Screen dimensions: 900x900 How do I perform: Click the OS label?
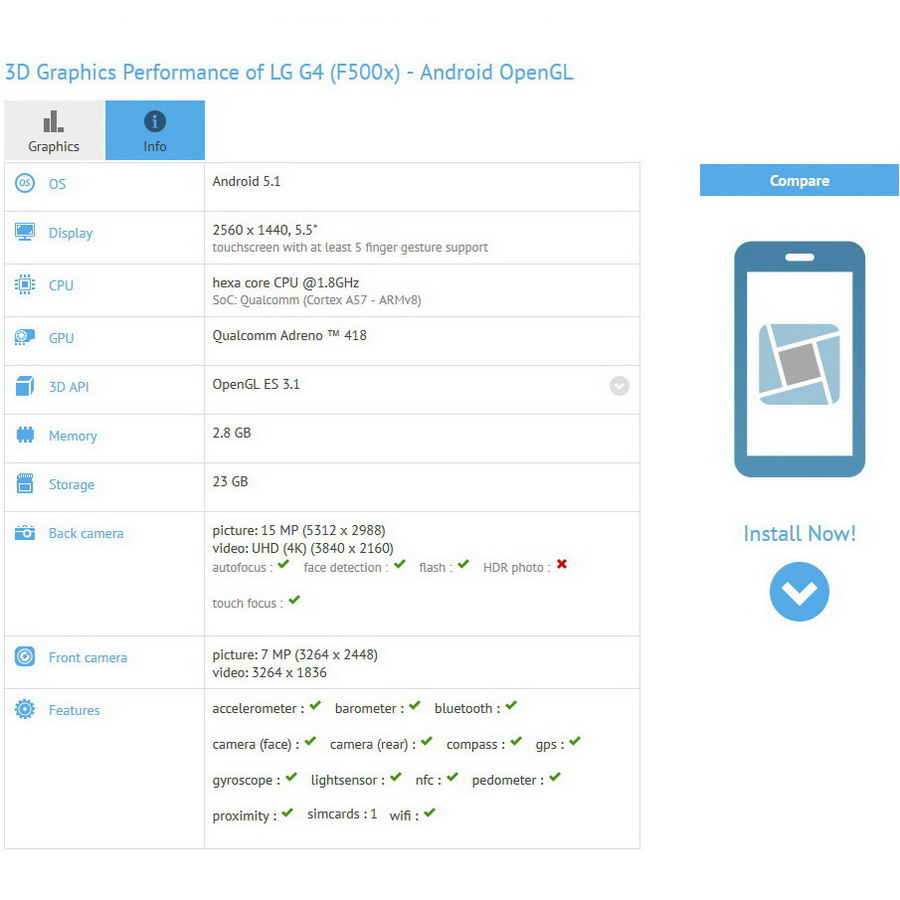coord(57,184)
